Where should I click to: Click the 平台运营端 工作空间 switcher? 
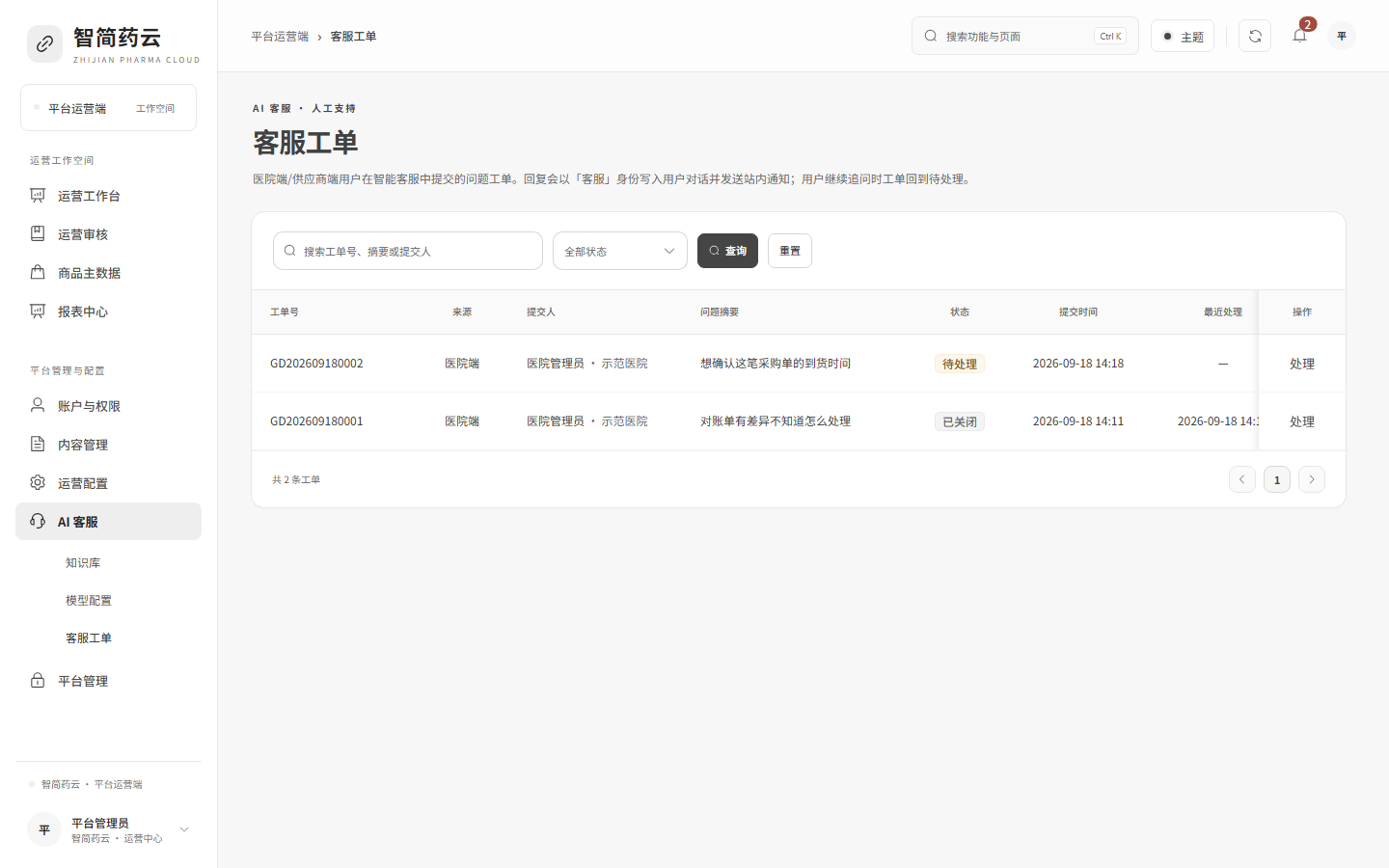(x=108, y=108)
